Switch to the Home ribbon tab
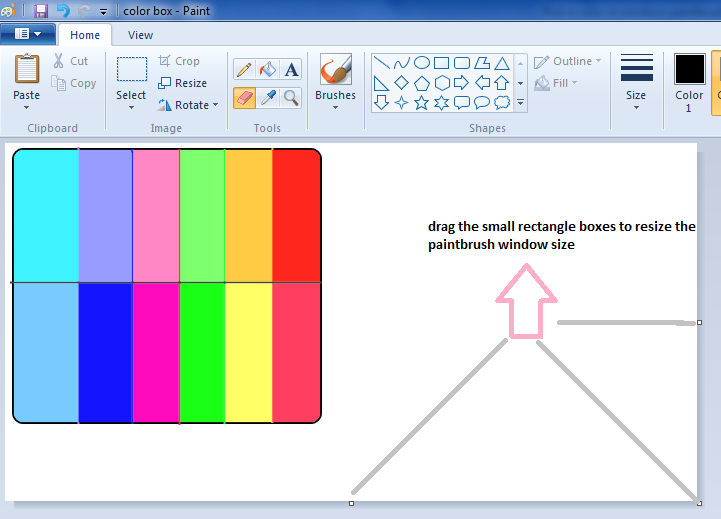 (85, 35)
